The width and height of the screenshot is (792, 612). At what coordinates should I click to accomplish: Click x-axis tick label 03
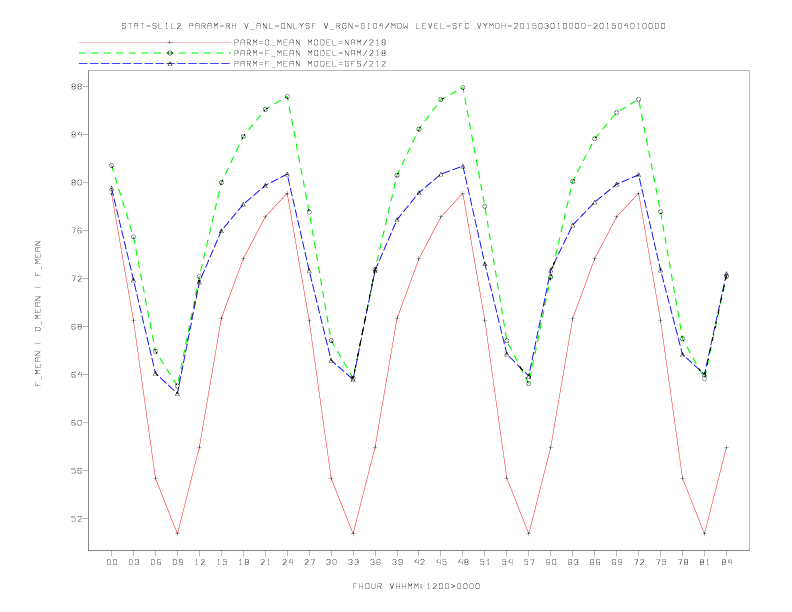pyautogui.click(x=133, y=562)
